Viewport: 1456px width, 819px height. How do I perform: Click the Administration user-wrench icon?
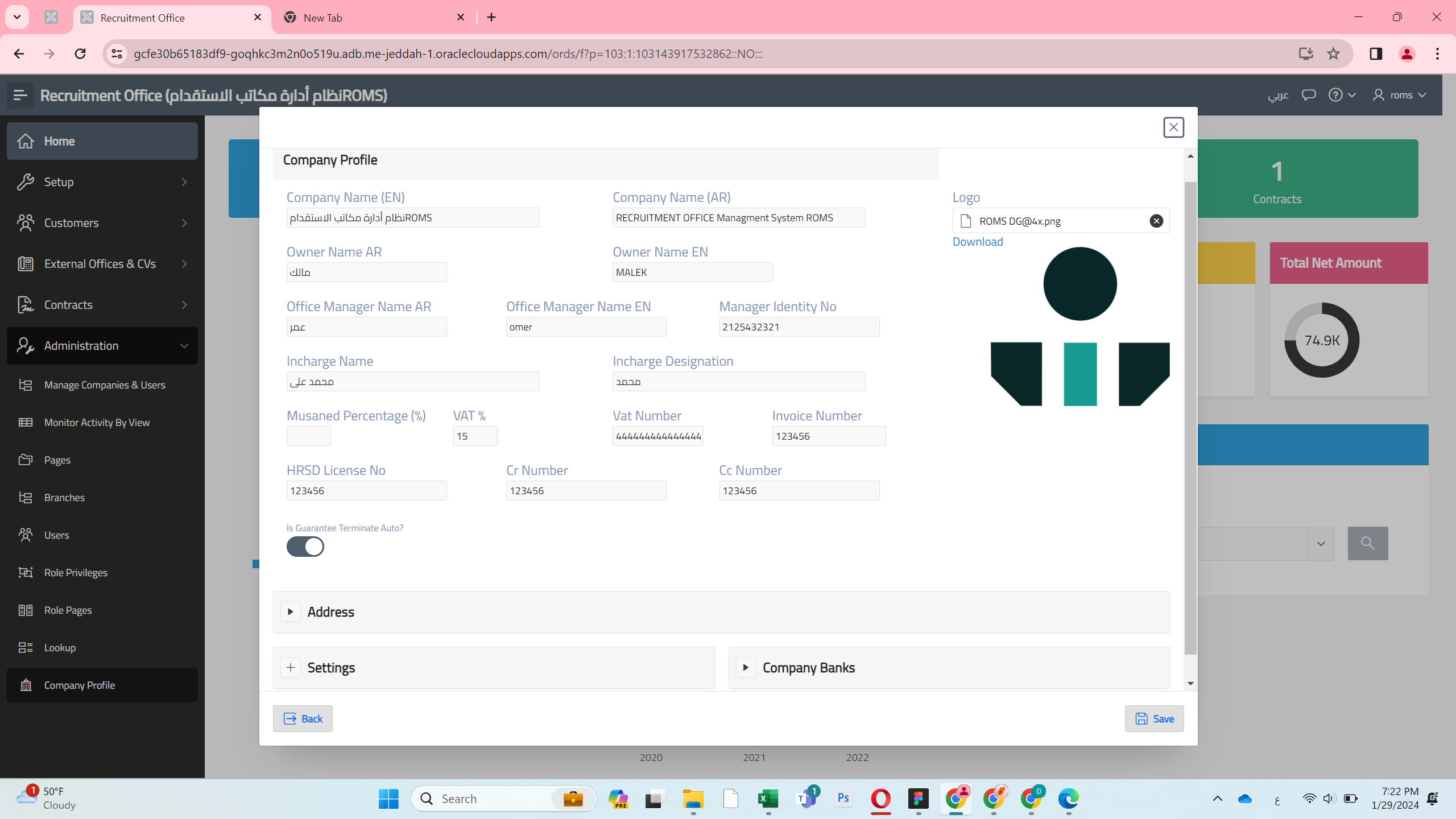click(x=26, y=346)
